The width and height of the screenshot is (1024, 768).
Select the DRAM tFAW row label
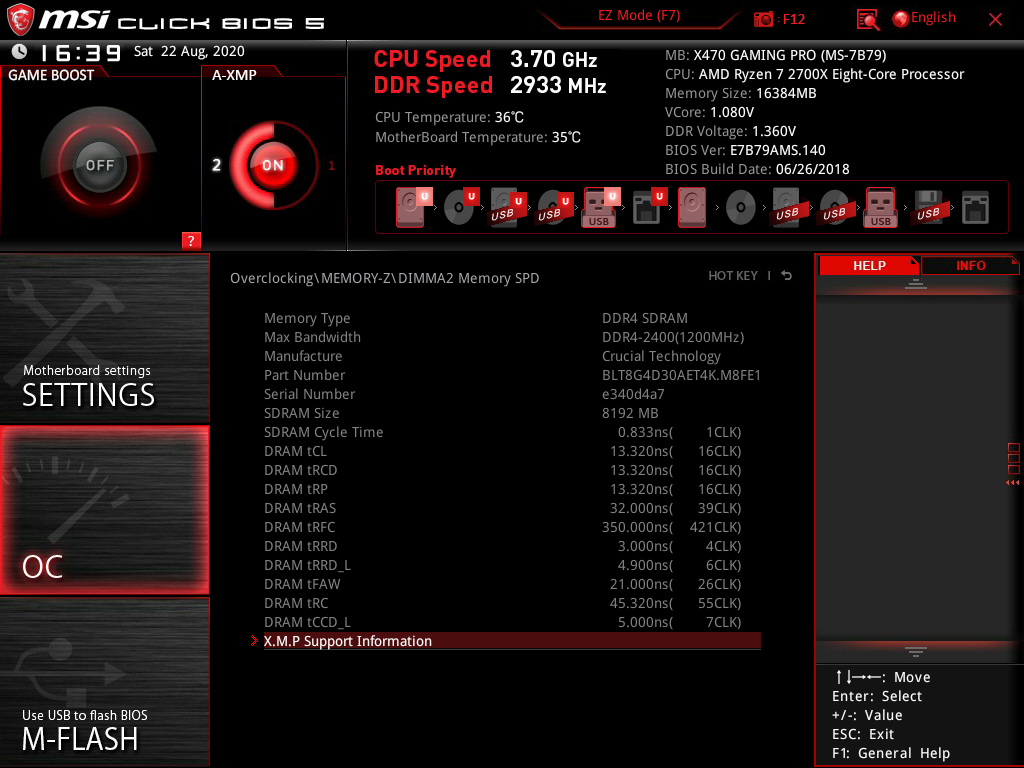[x=302, y=584]
